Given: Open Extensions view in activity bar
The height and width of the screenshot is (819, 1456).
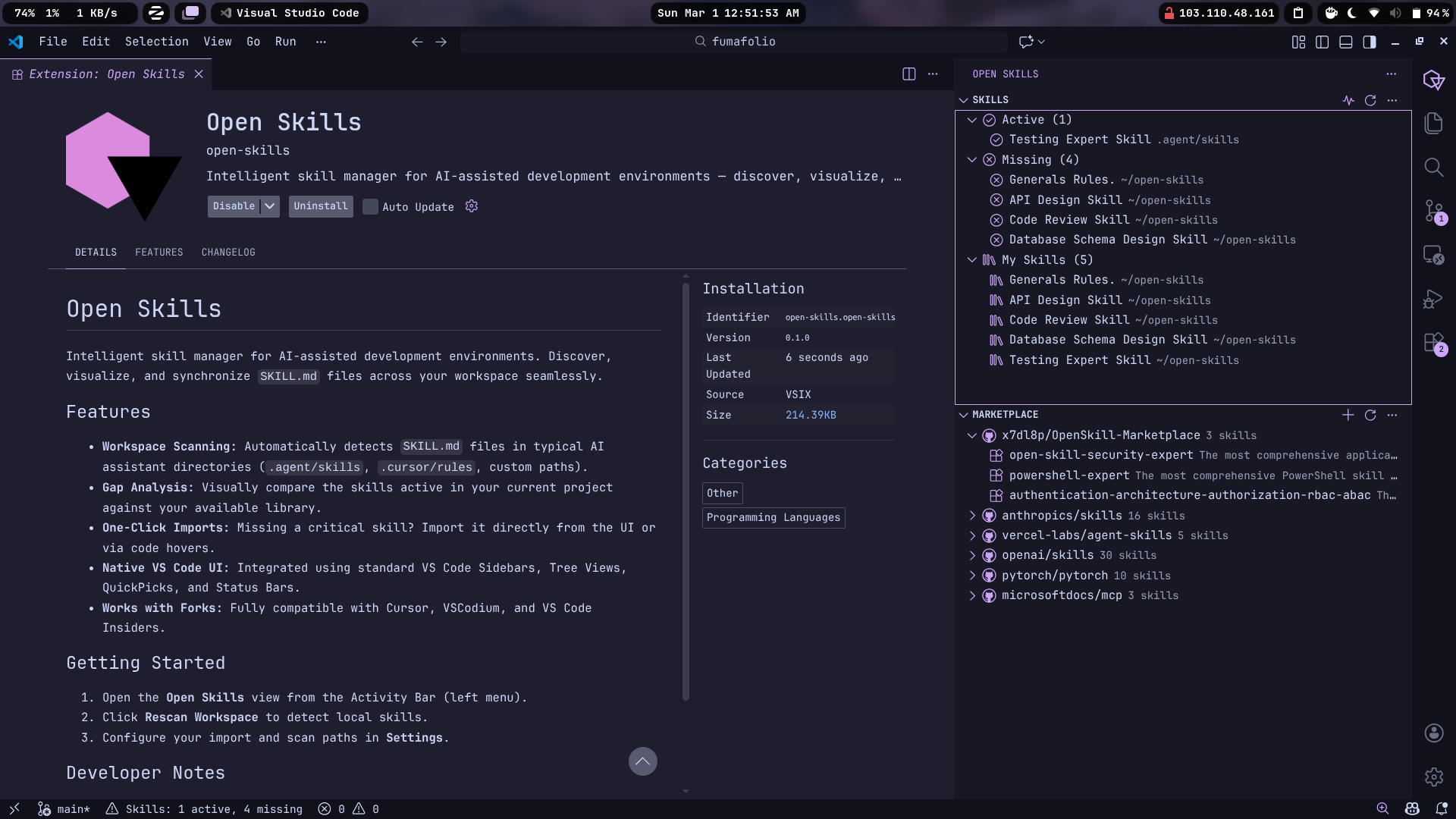Looking at the screenshot, I should tap(1433, 343).
